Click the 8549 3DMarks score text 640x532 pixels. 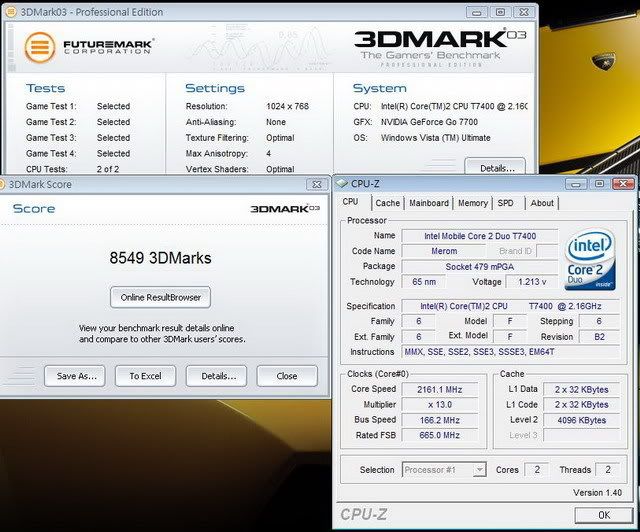tap(160, 258)
